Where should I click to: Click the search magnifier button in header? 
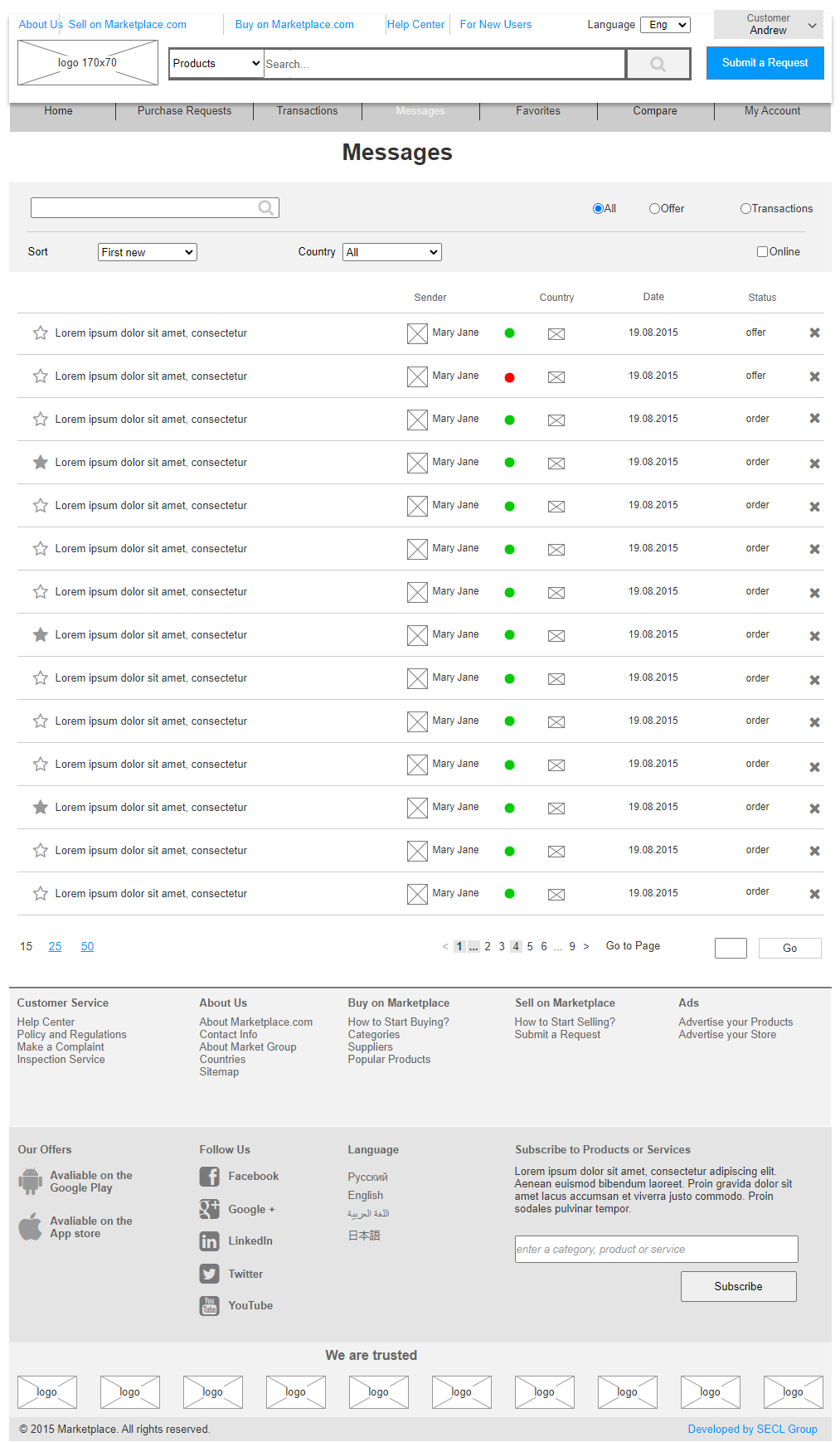(x=658, y=64)
